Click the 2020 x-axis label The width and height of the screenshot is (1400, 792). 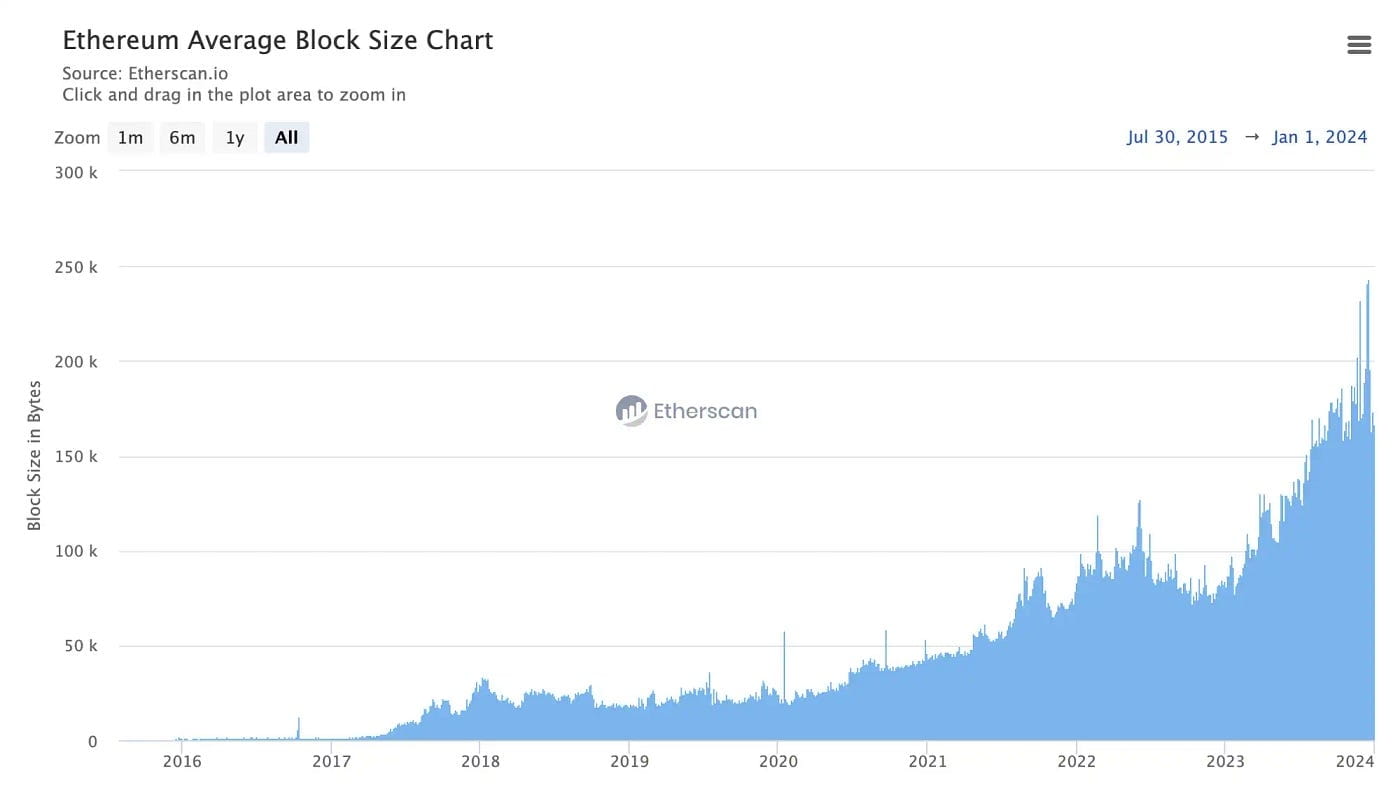(x=778, y=762)
